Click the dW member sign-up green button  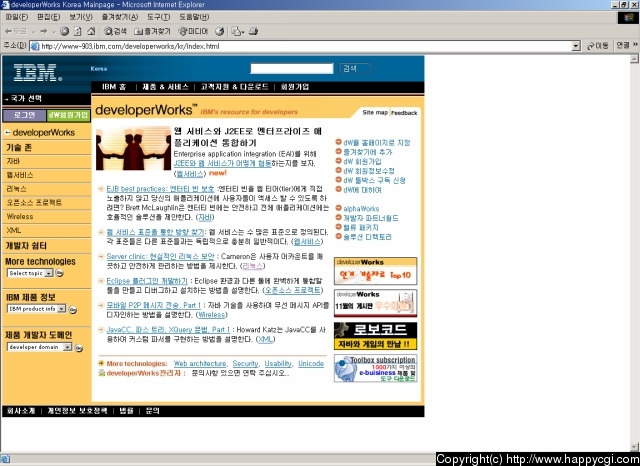click(68, 115)
